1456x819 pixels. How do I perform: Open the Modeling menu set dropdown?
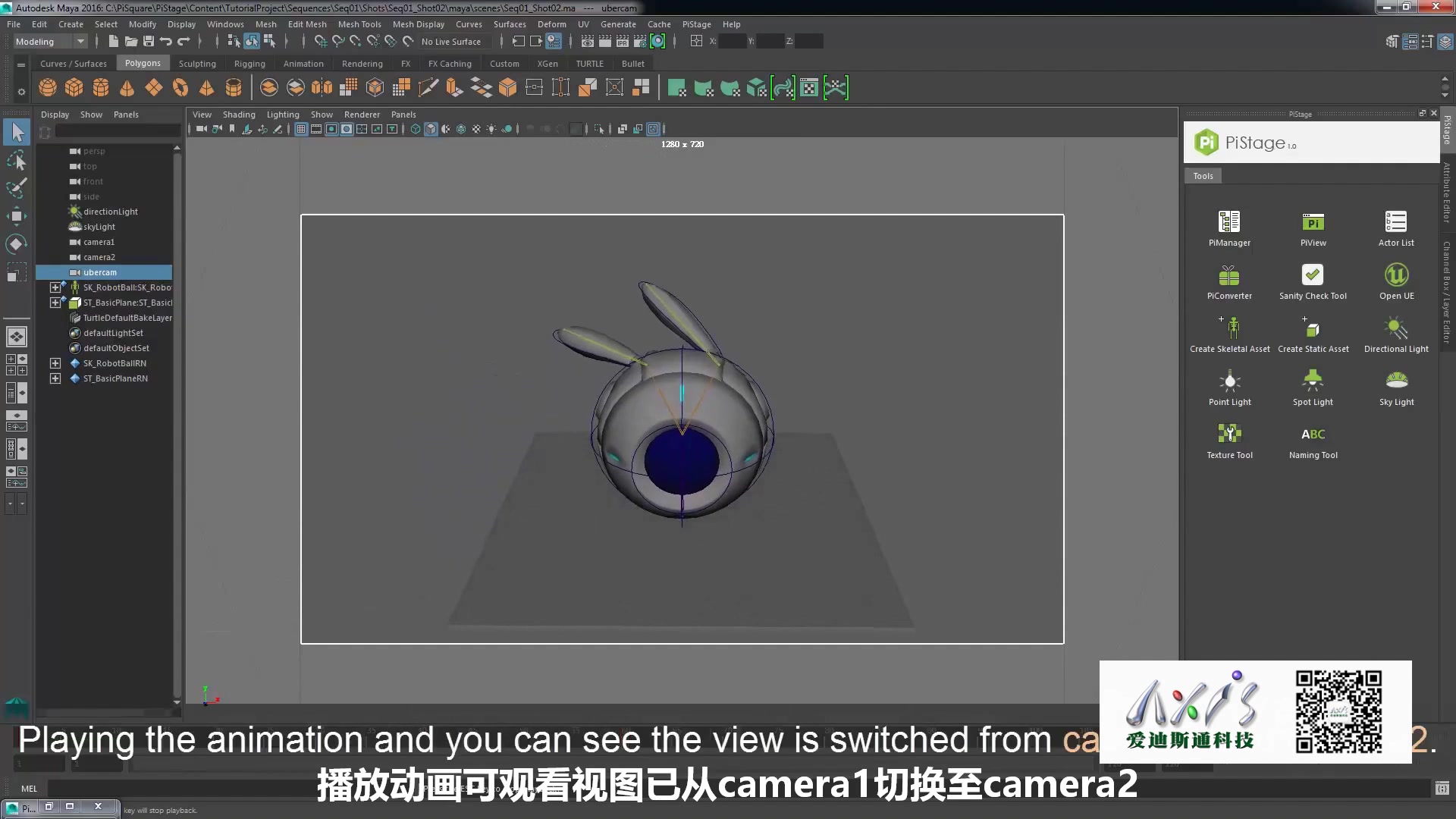(50, 42)
